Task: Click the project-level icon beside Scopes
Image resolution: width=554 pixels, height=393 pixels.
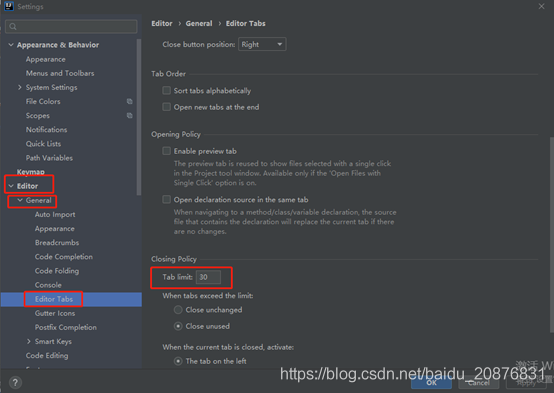Action: [130, 116]
